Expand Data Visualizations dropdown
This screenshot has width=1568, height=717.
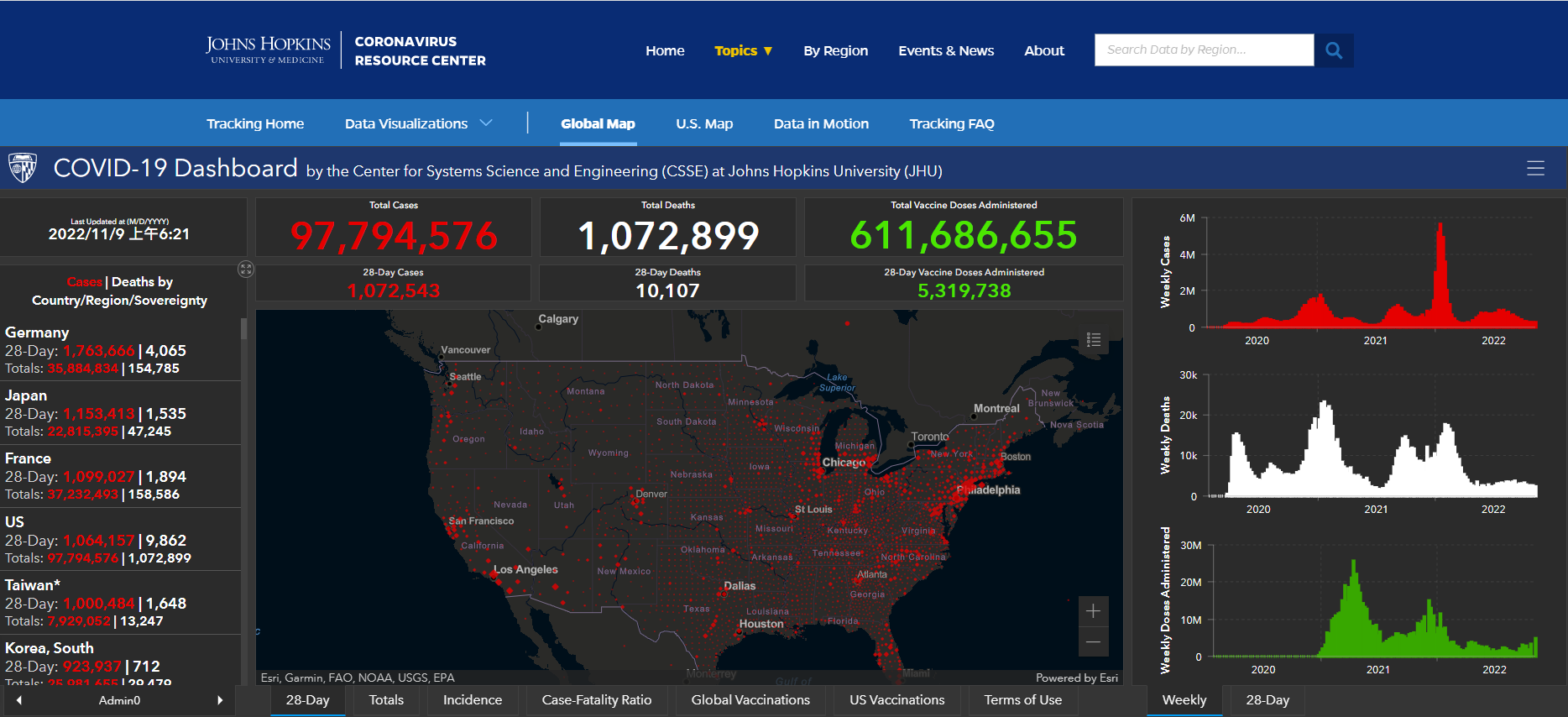pyautogui.click(x=418, y=123)
